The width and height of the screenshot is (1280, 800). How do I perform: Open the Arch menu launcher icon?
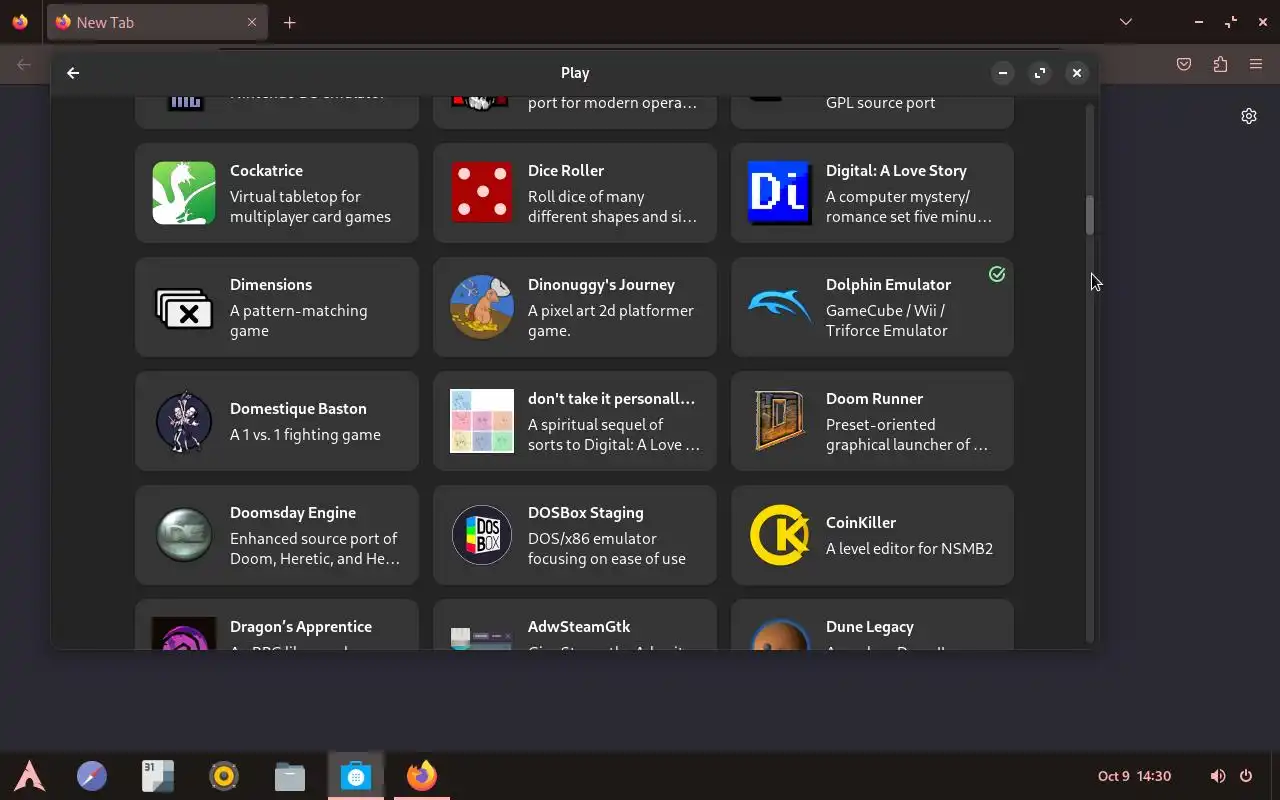coord(30,776)
